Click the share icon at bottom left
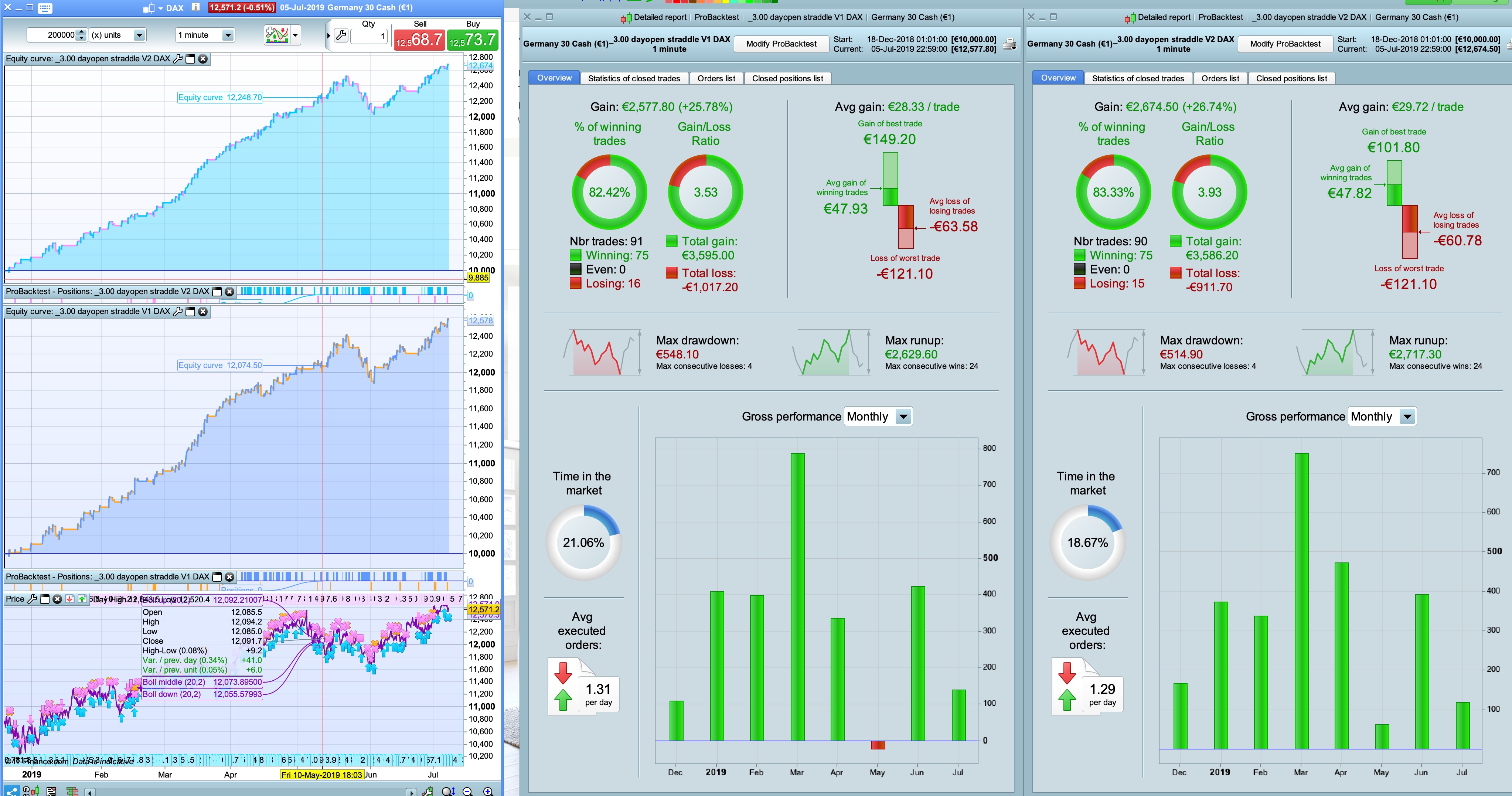Screen dimensions: 1512x796 11,791
